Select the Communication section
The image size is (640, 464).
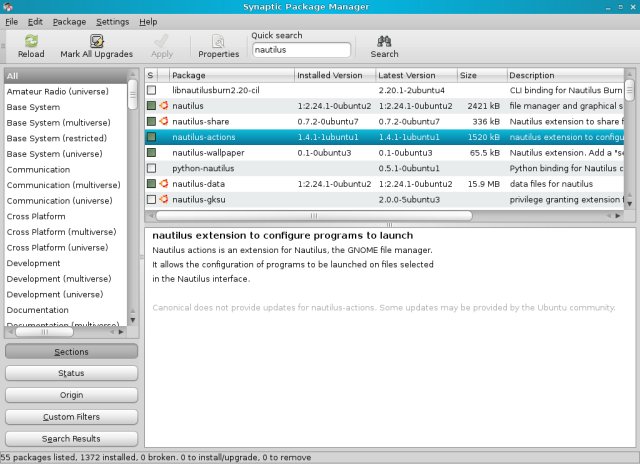tap(66, 169)
